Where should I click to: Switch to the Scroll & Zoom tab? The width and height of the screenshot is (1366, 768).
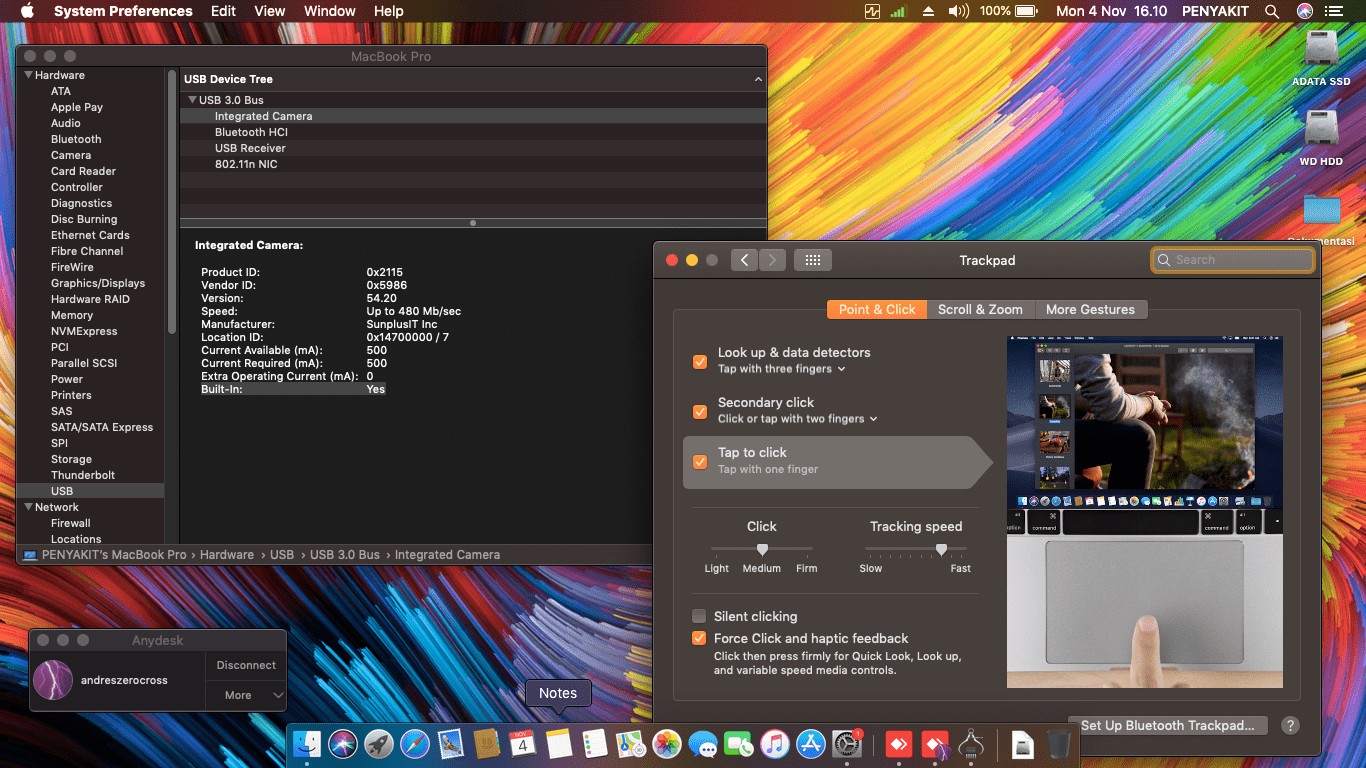coord(980,309)
